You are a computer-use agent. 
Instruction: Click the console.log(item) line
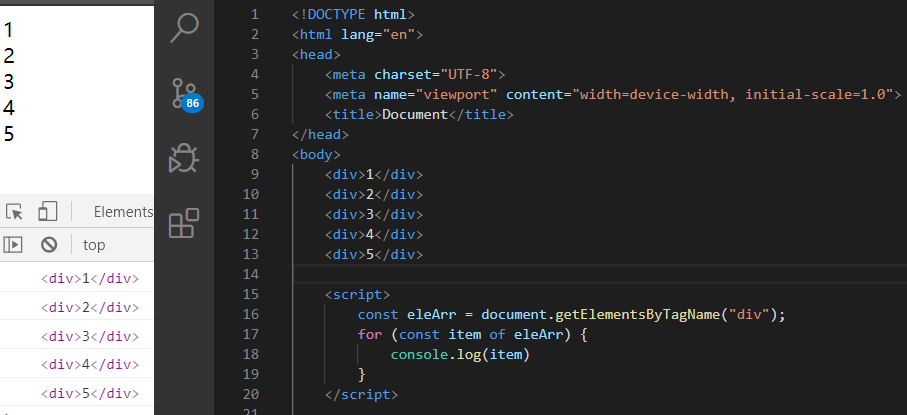[x=460, y=355]
